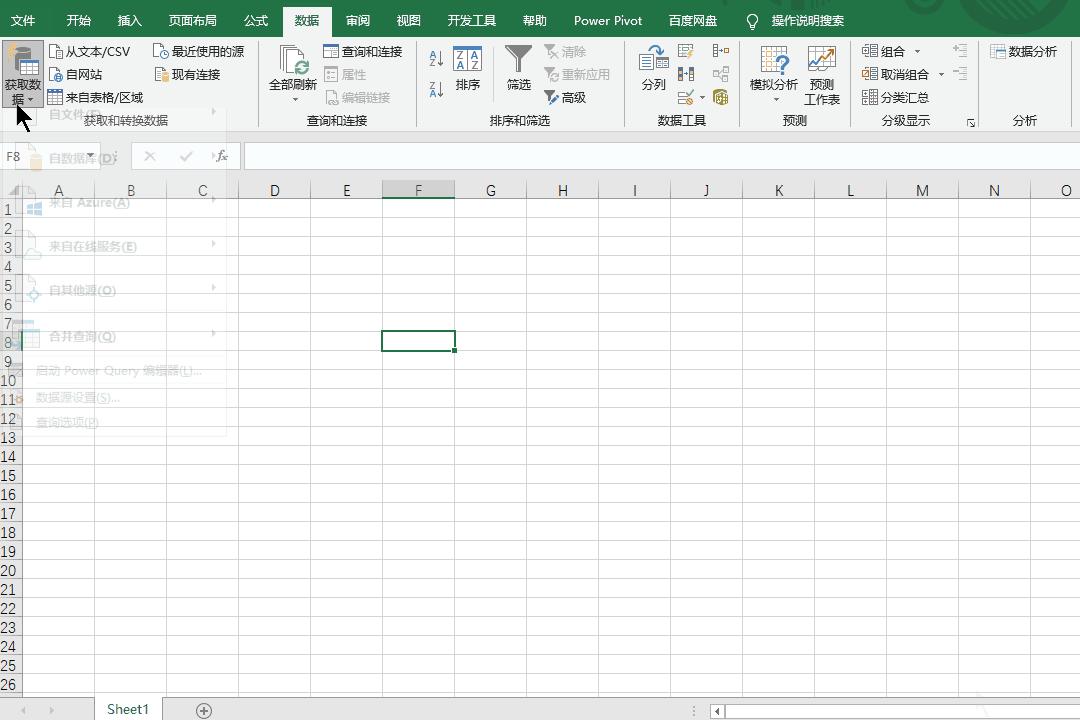Screen dimensions: 1080x720
Task: Select column header F
Action: tap(418, 190)
